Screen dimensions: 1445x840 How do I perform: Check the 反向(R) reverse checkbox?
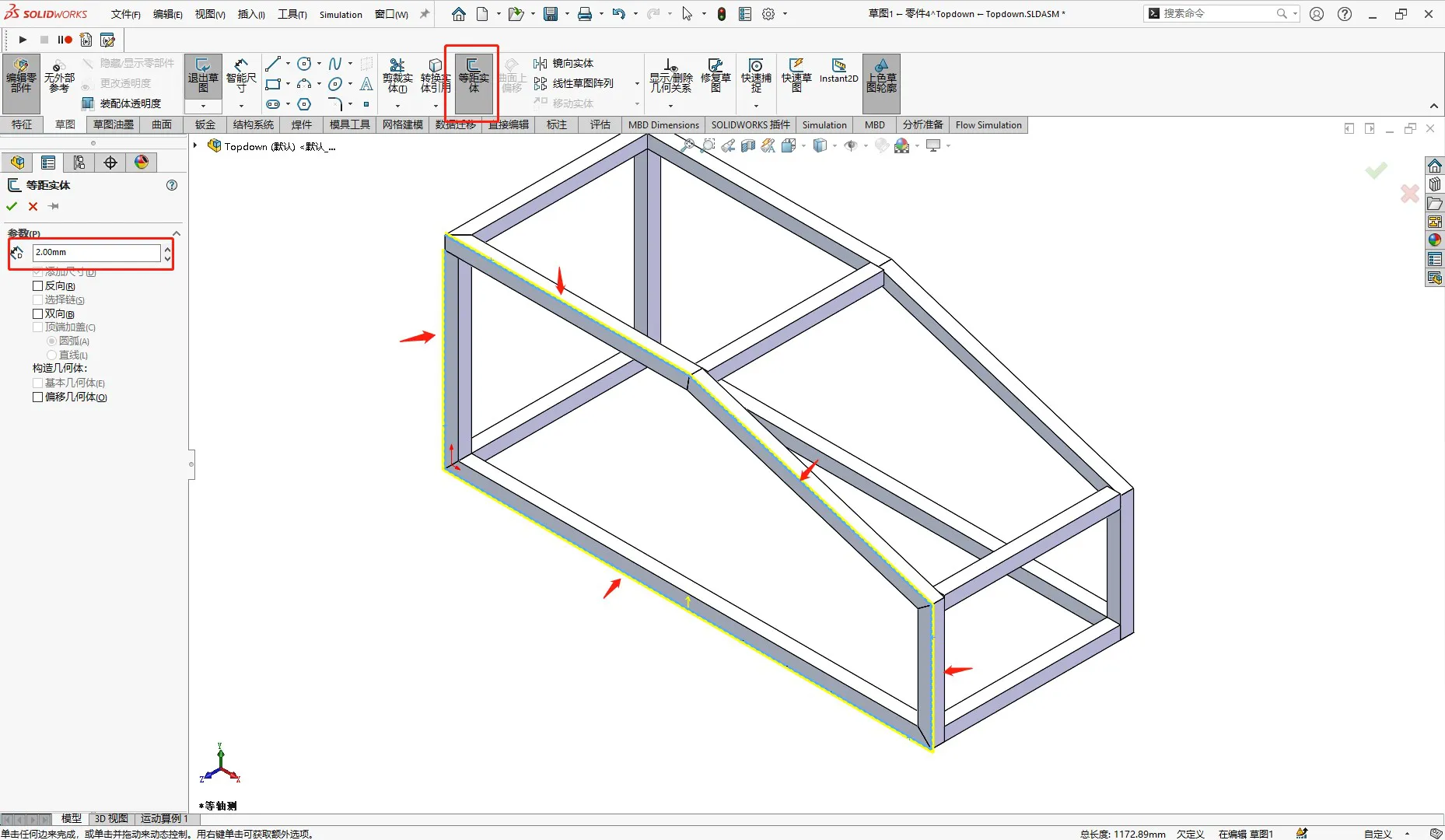[37, 286]
